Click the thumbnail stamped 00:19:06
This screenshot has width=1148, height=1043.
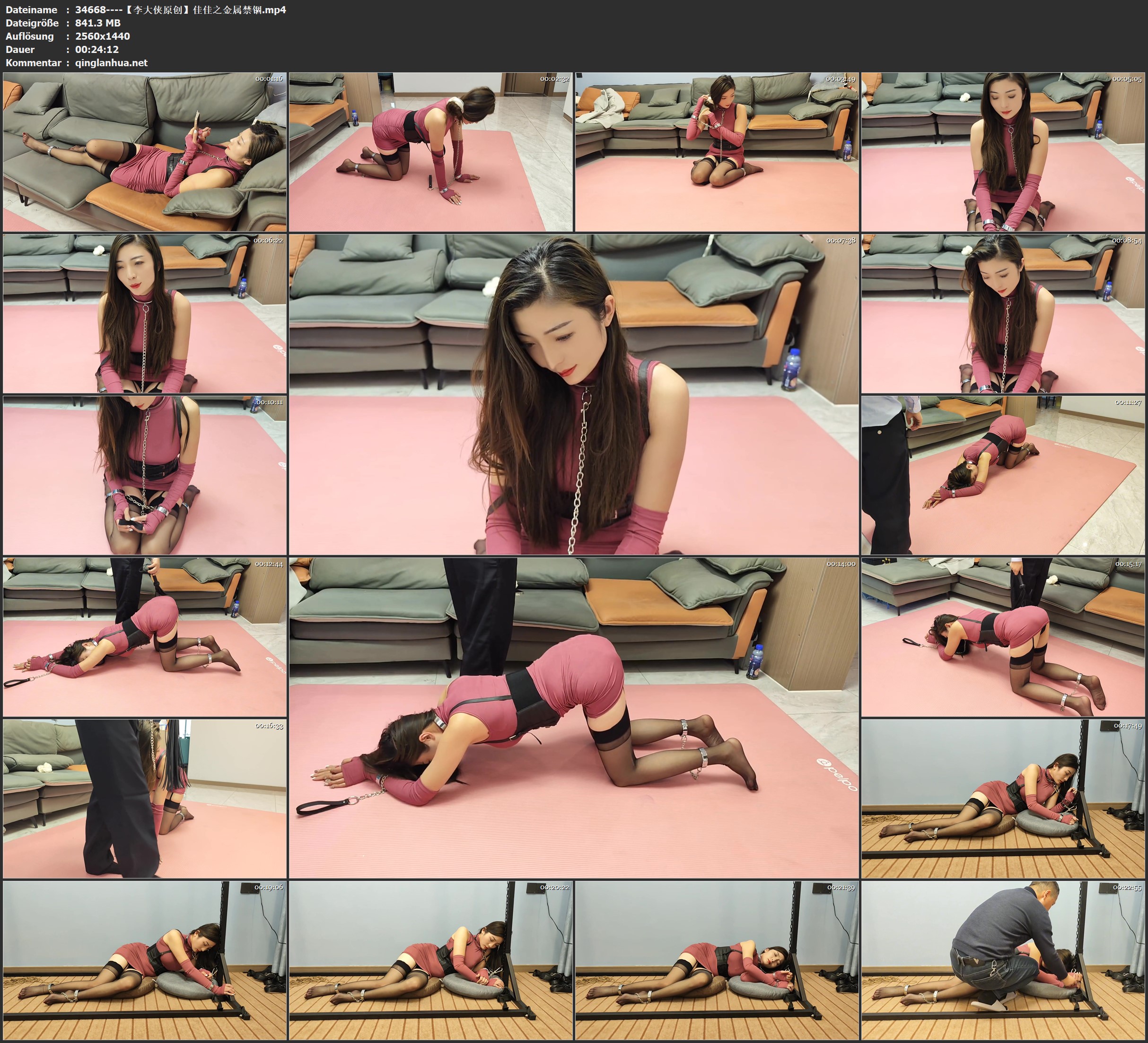[x=145, y=960]
